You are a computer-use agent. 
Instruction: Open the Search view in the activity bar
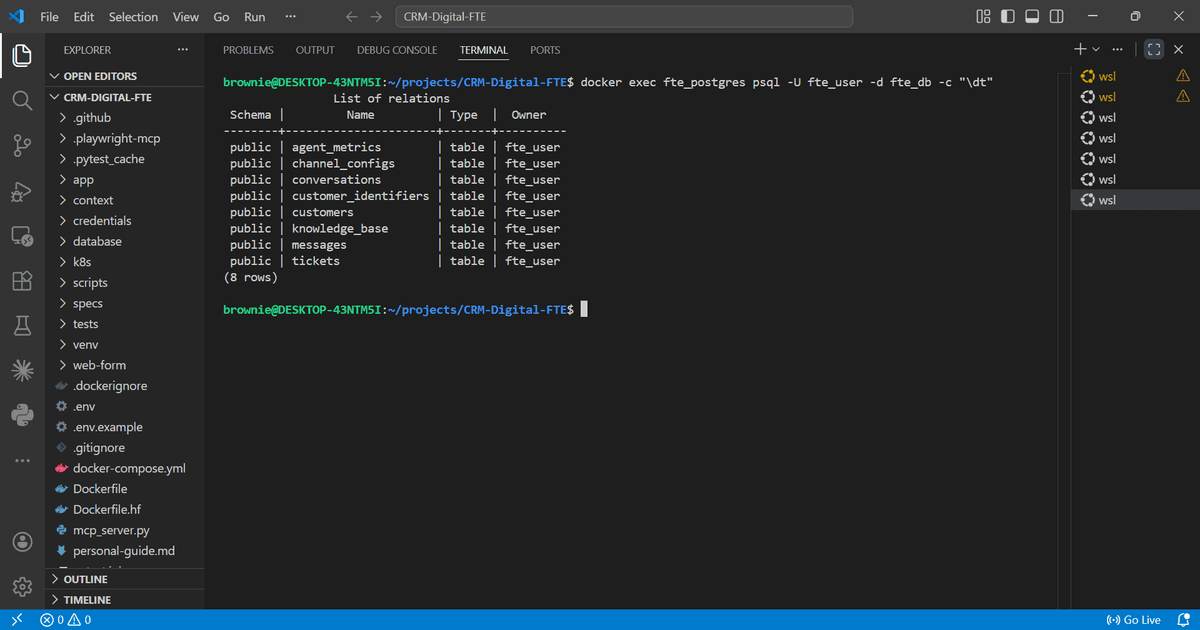(x=22, y=101)
